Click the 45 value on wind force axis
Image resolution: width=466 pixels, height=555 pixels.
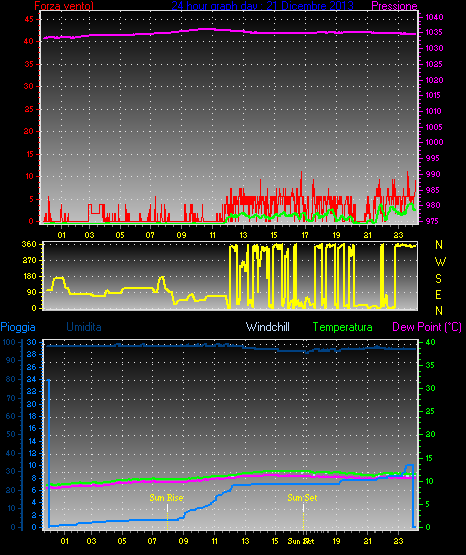coord(29,19)
